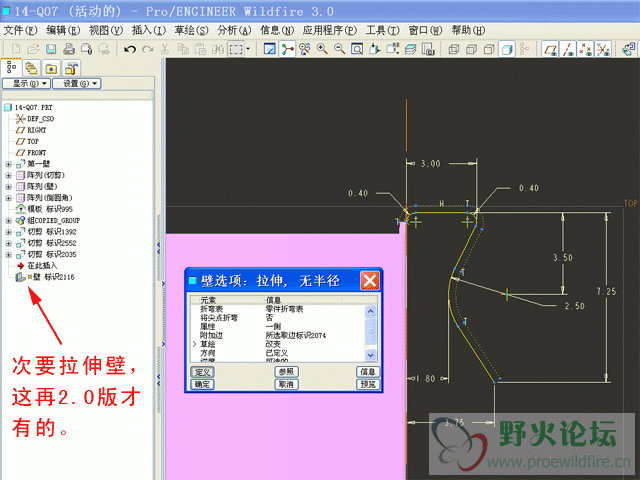Select Wireframe display icon
640x480 pixels.
pyautogui.click(x=453, y=49)
